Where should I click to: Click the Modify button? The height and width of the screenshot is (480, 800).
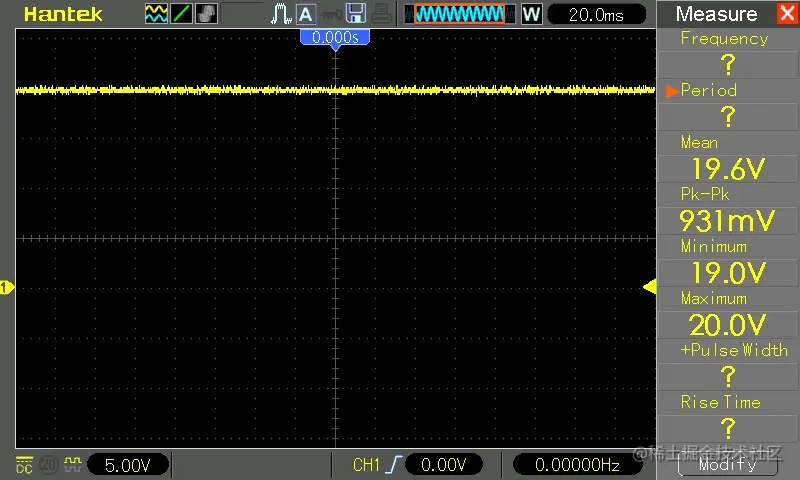coord(728,464)
